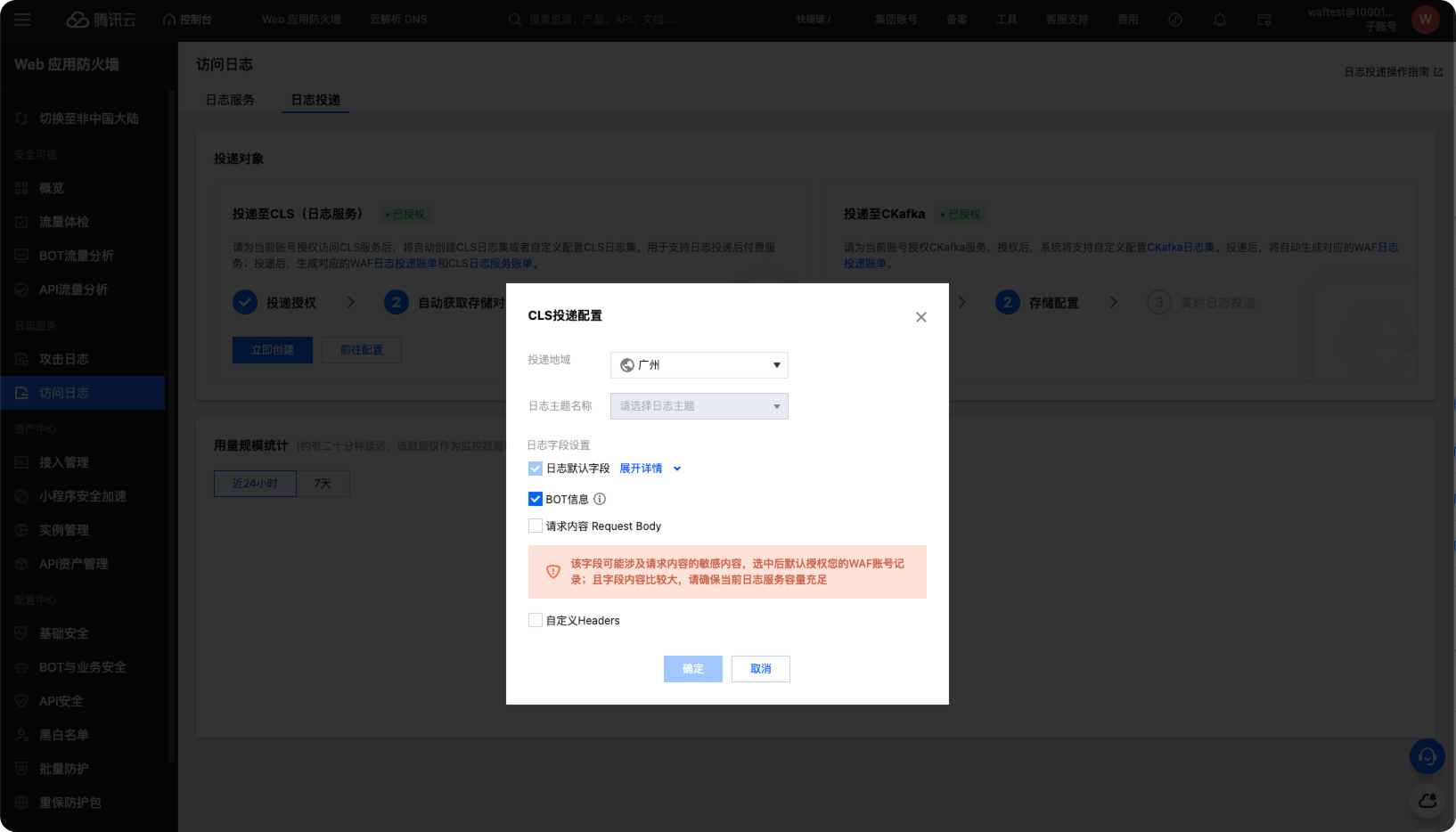This screenshot has width=1456, height=832.
Task: Expand 展开详情 for default fields
Action: pyautogui.click(x=650, y=469)
